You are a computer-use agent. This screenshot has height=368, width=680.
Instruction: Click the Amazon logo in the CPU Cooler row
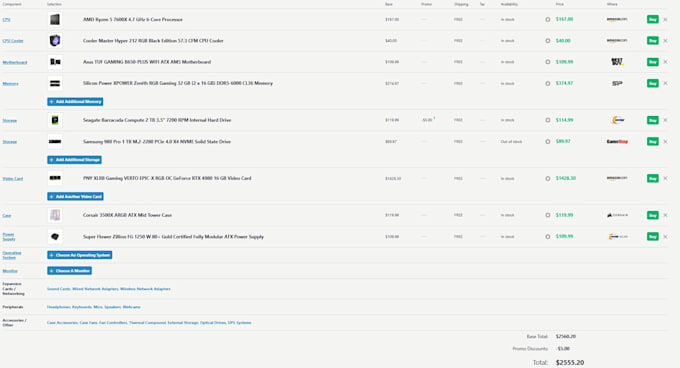click(x=617, y=41)
